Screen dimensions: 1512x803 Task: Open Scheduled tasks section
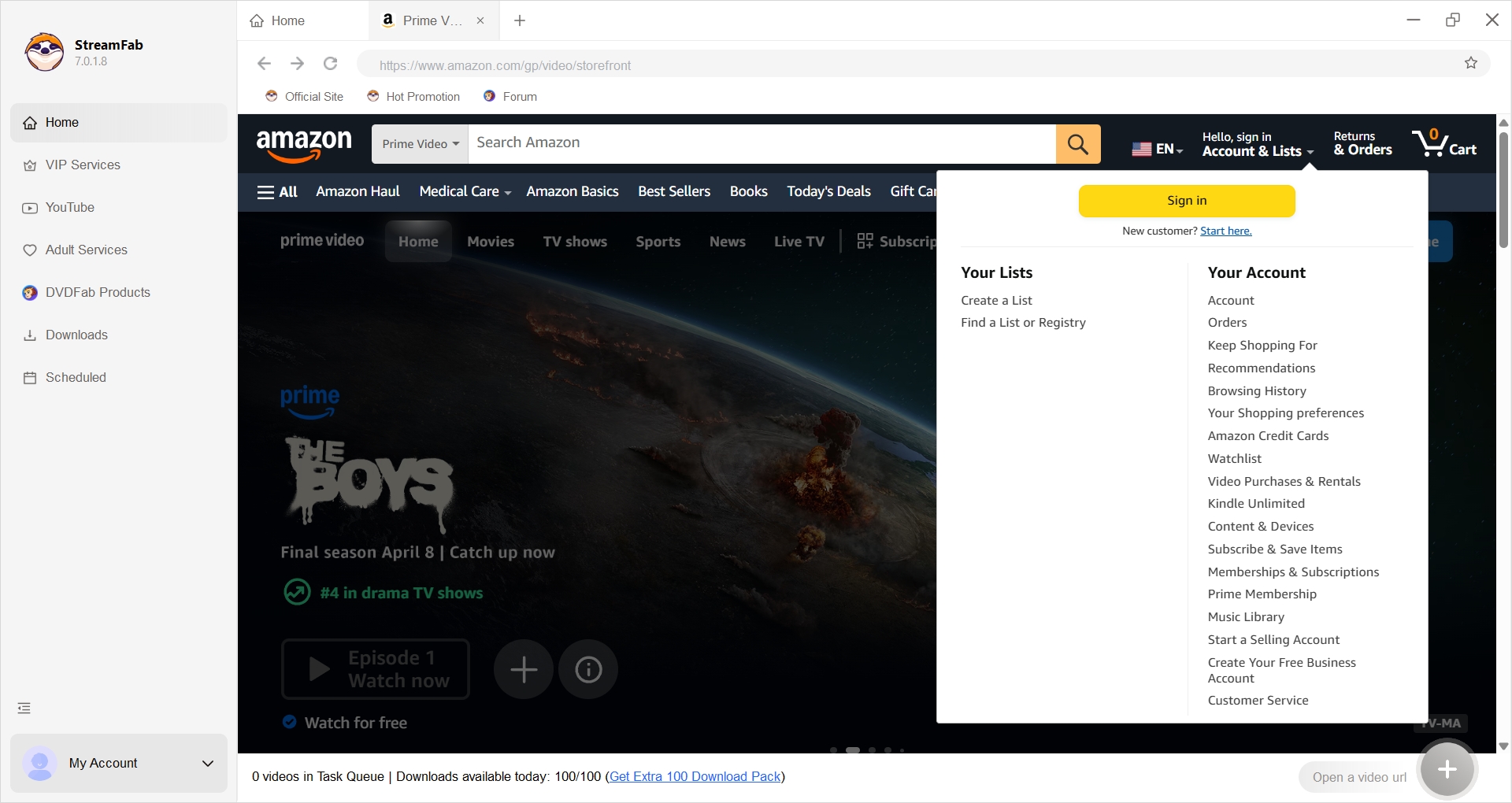pos(119,378)
